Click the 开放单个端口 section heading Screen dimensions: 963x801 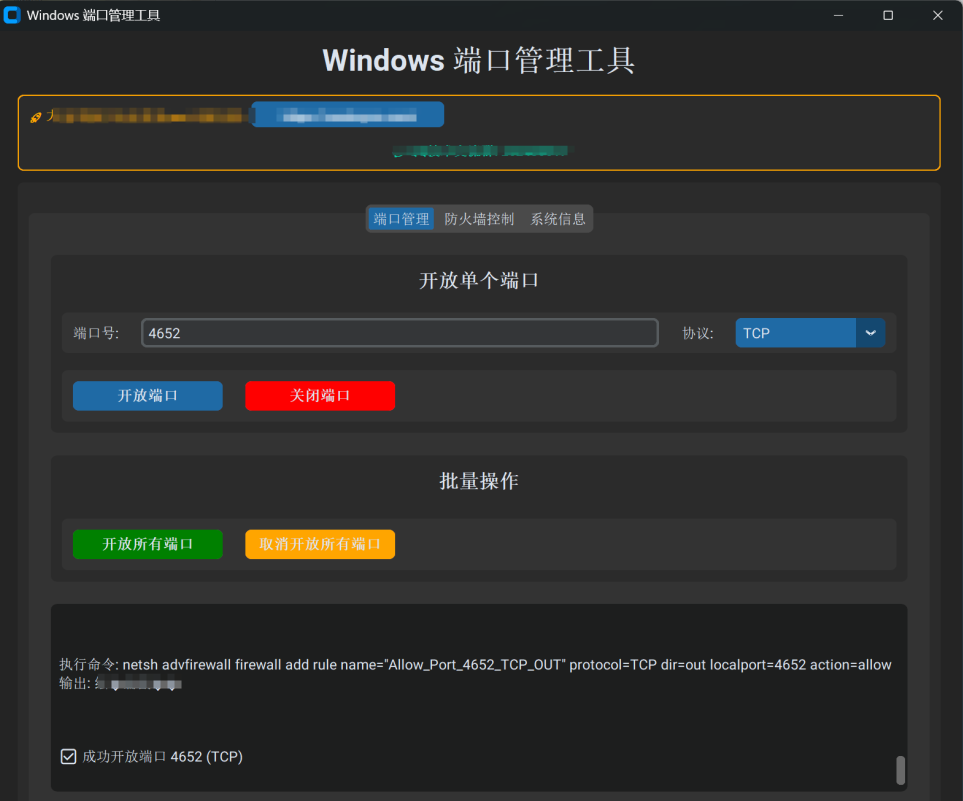pyautogui.click(x=478, y=281)
